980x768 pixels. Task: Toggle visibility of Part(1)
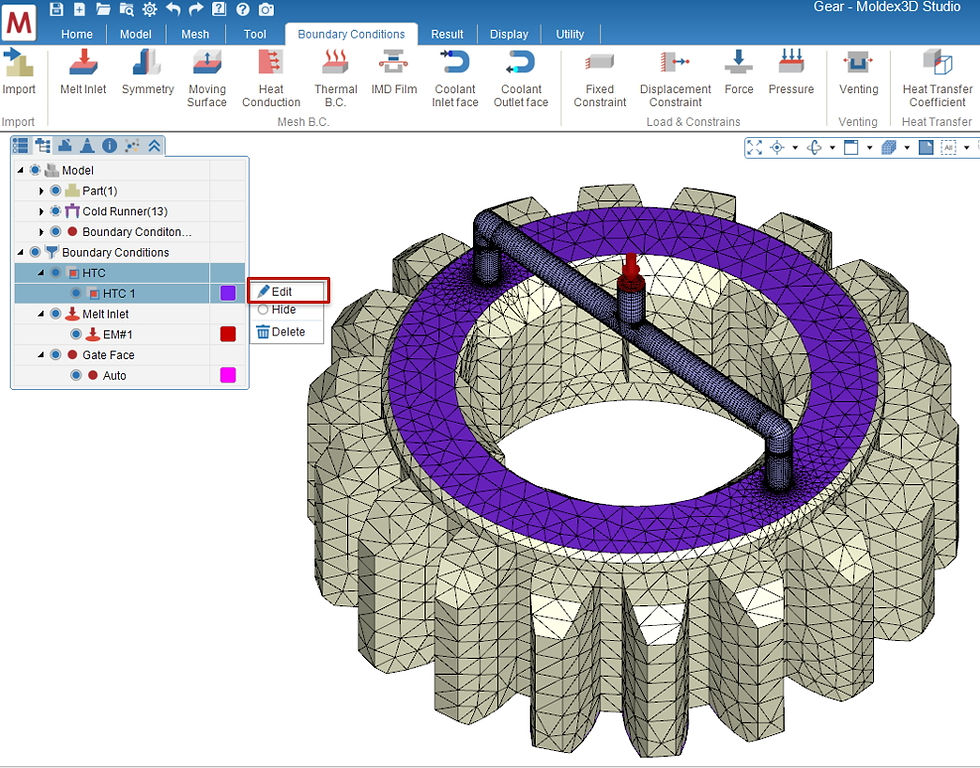56,191
